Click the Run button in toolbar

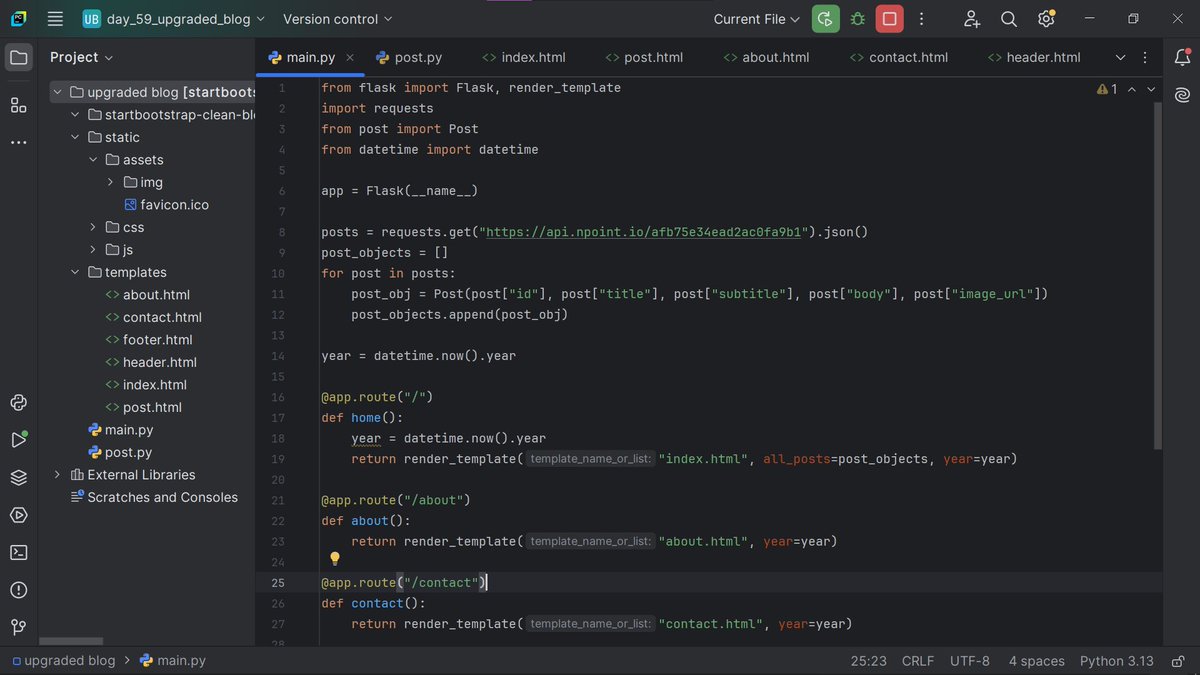825,19
